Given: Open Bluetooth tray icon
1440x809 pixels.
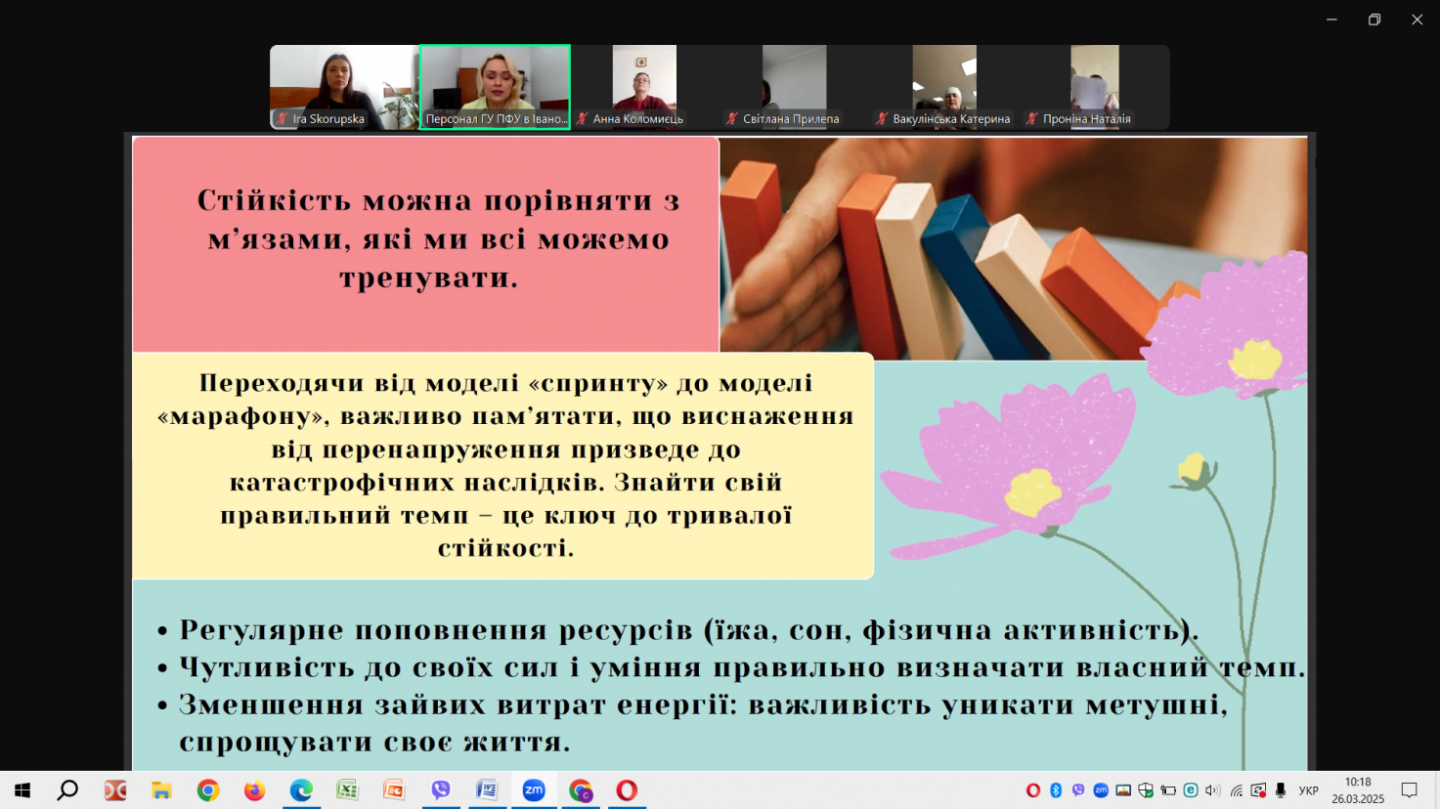Looking at the screenshot, I should coord(1055,790).
